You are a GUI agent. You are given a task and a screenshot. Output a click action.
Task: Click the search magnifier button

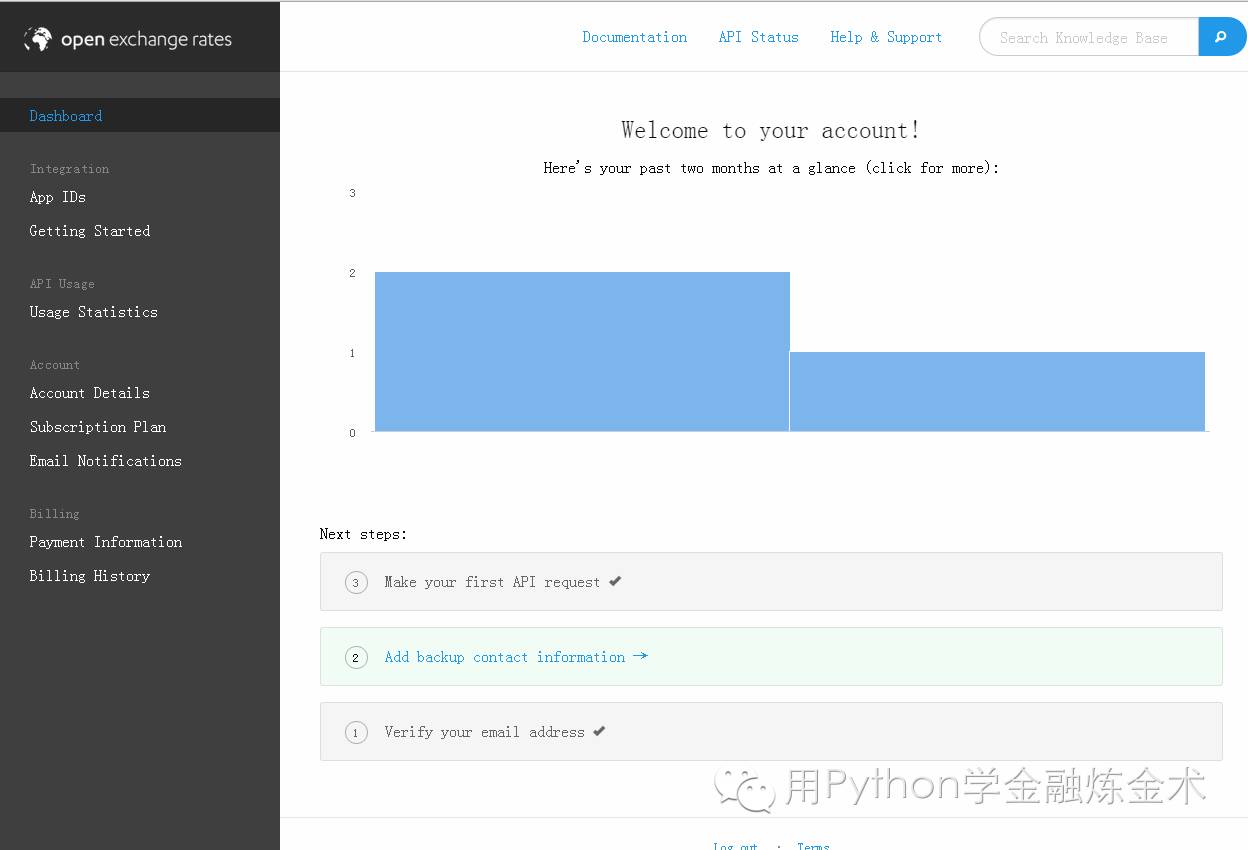point(1222,37)
